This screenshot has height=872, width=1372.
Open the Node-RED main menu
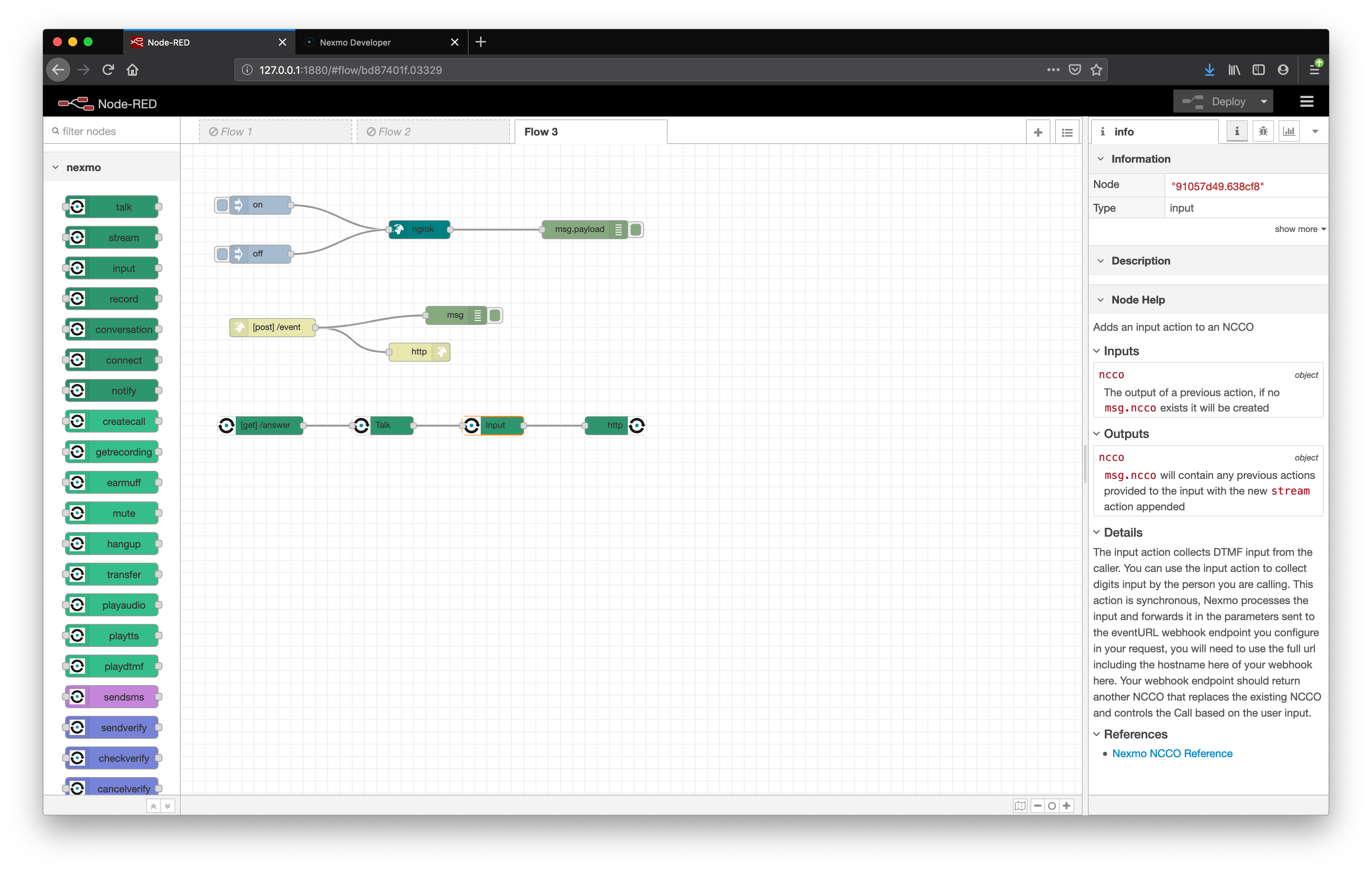pos(1307,101)
